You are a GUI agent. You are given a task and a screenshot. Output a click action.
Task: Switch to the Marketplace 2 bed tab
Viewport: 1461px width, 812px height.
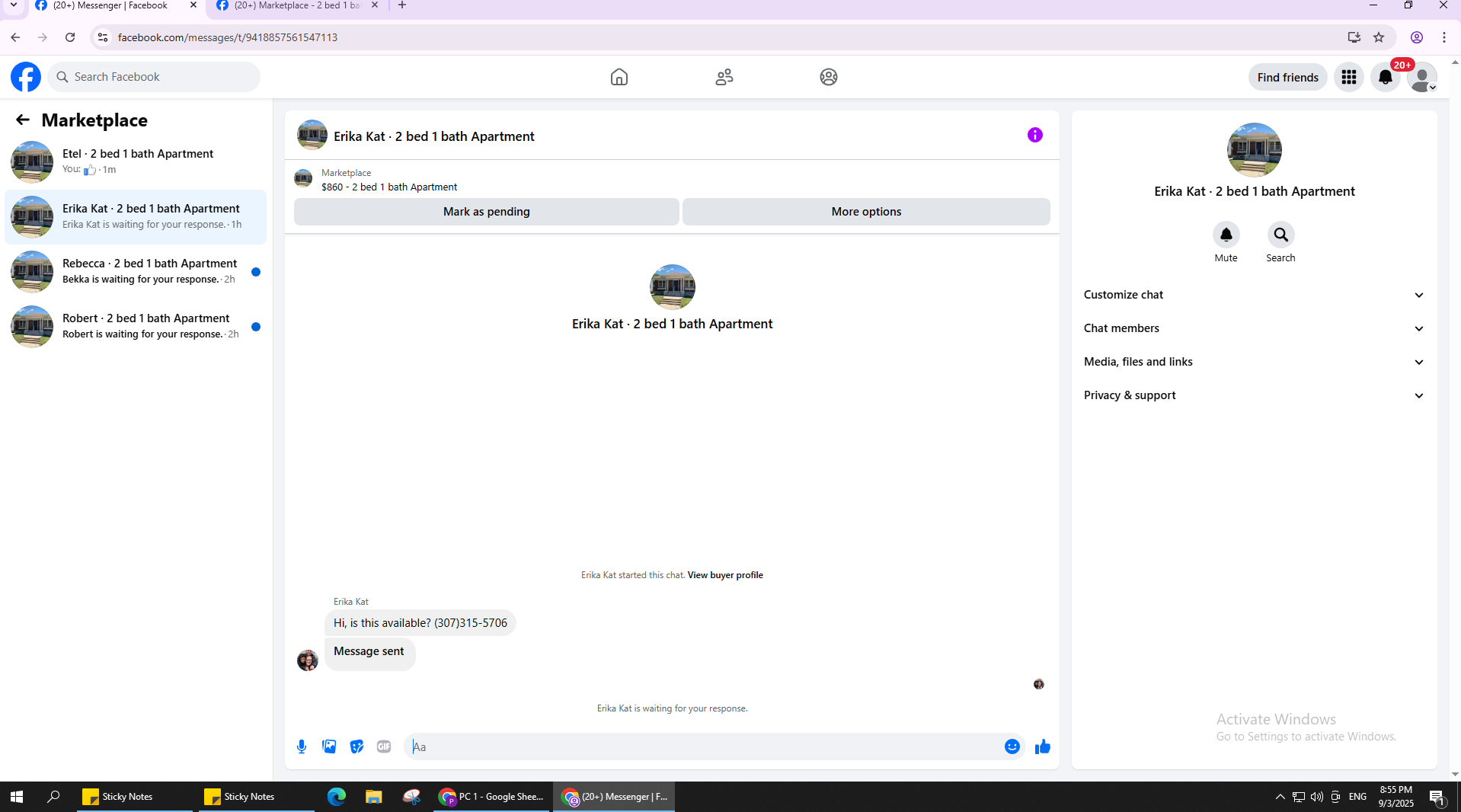click(297, 5)
